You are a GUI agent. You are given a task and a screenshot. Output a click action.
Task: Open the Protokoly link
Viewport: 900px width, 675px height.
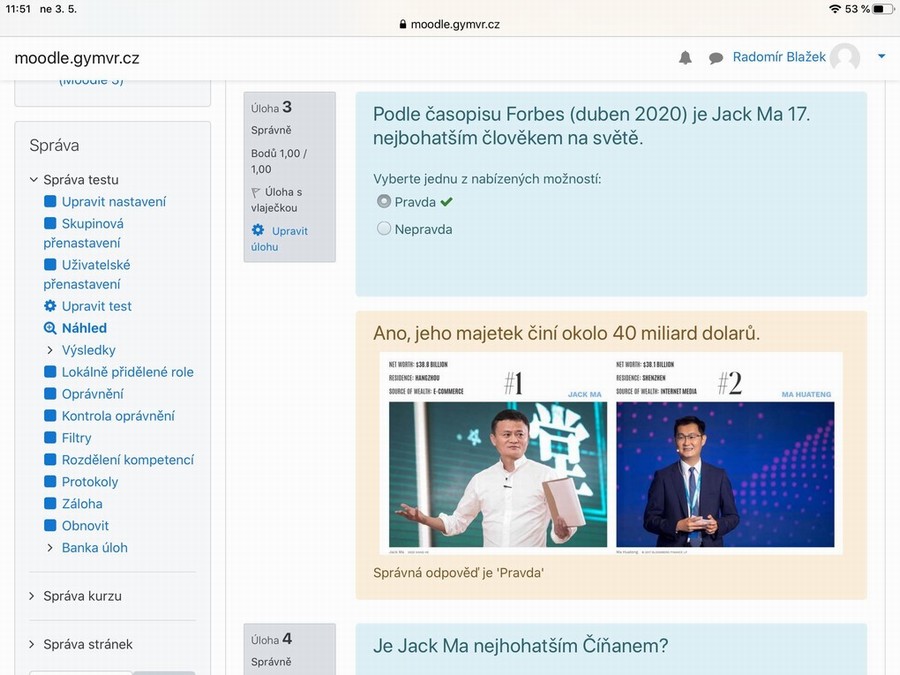(90, 482)
